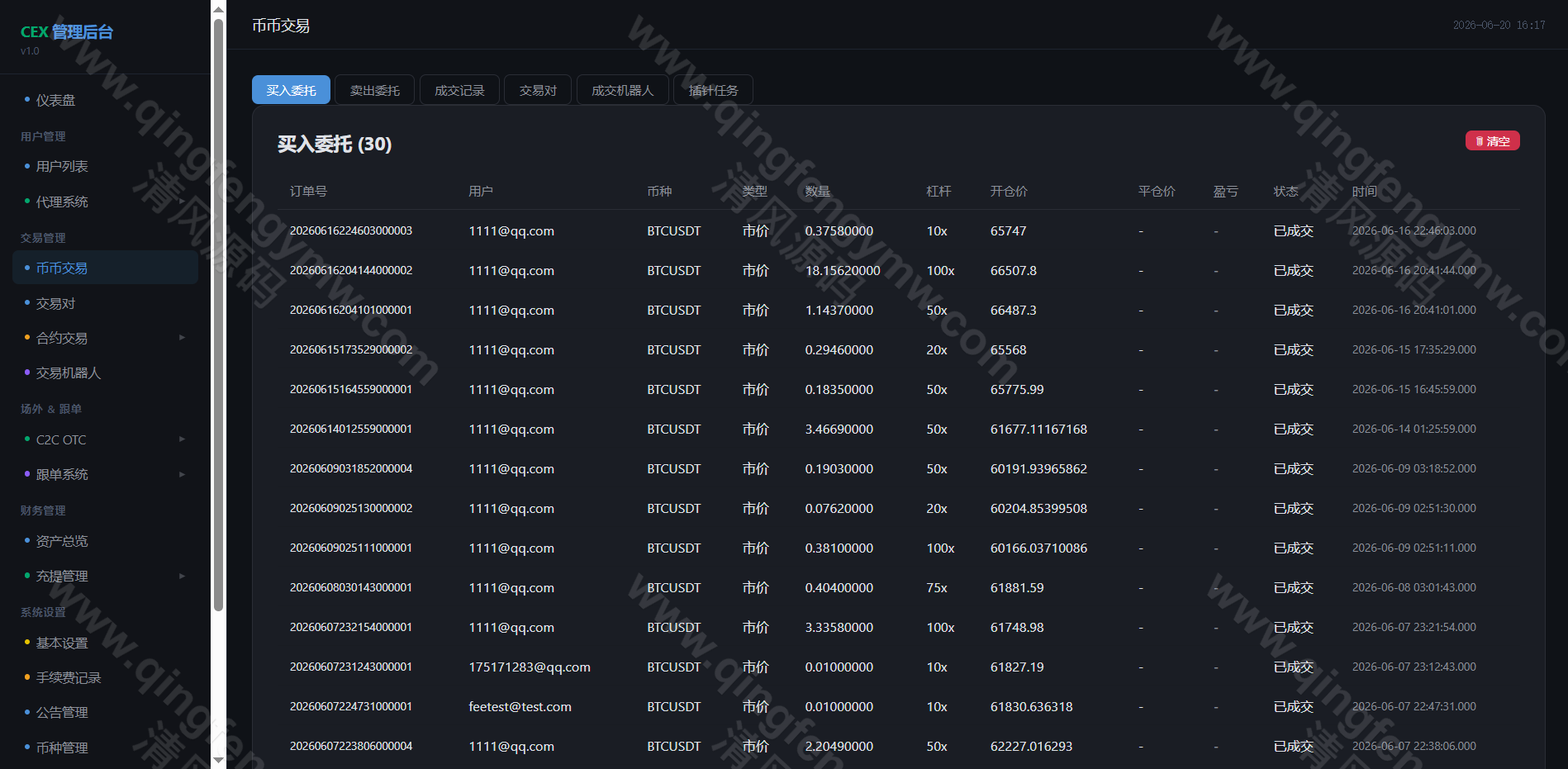This screenshot has height=769, width=1568.
Task: Switch to the 插针任务 tab
Action: pos(713,90)
